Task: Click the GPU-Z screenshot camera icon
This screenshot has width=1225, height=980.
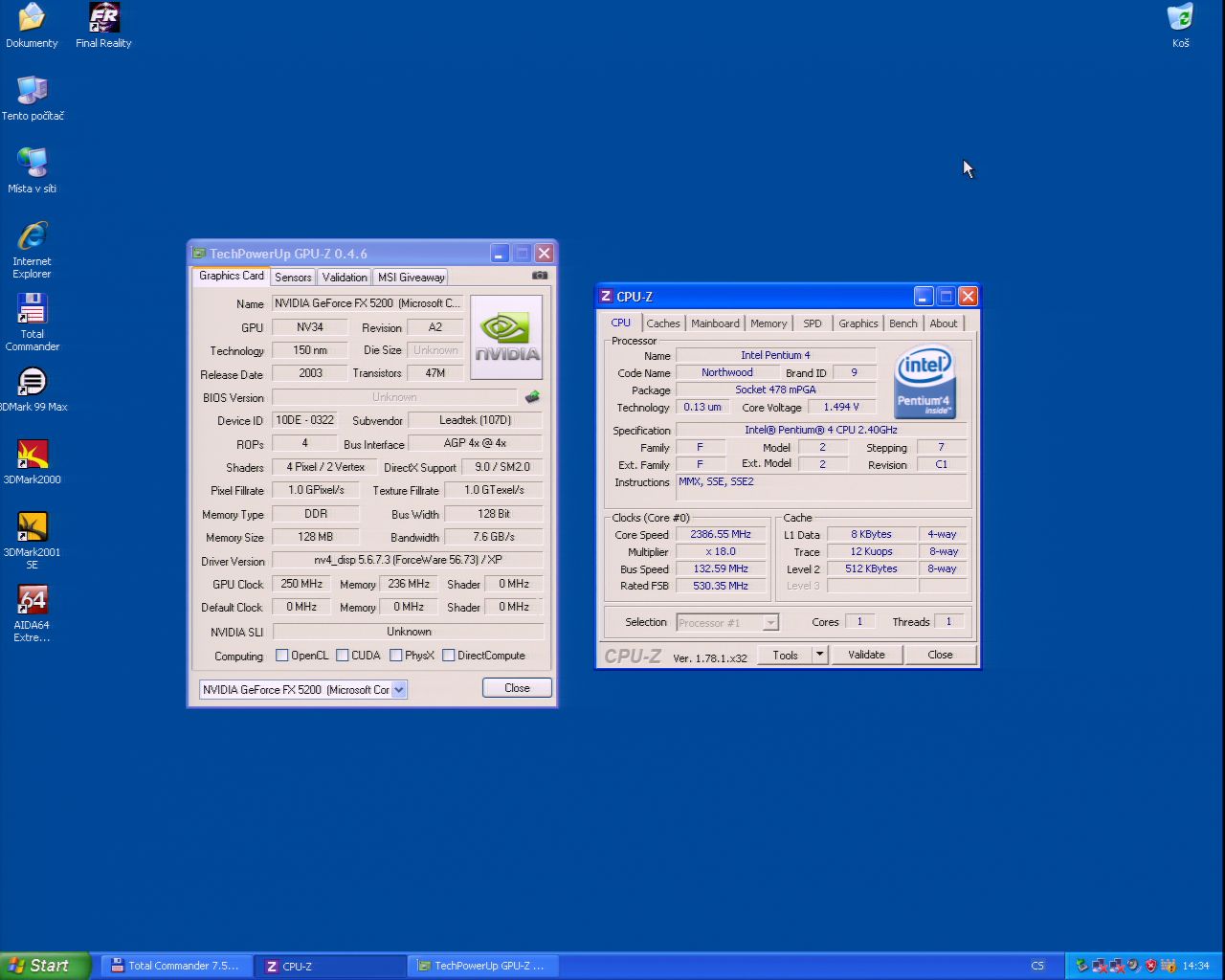Action: 540,276
